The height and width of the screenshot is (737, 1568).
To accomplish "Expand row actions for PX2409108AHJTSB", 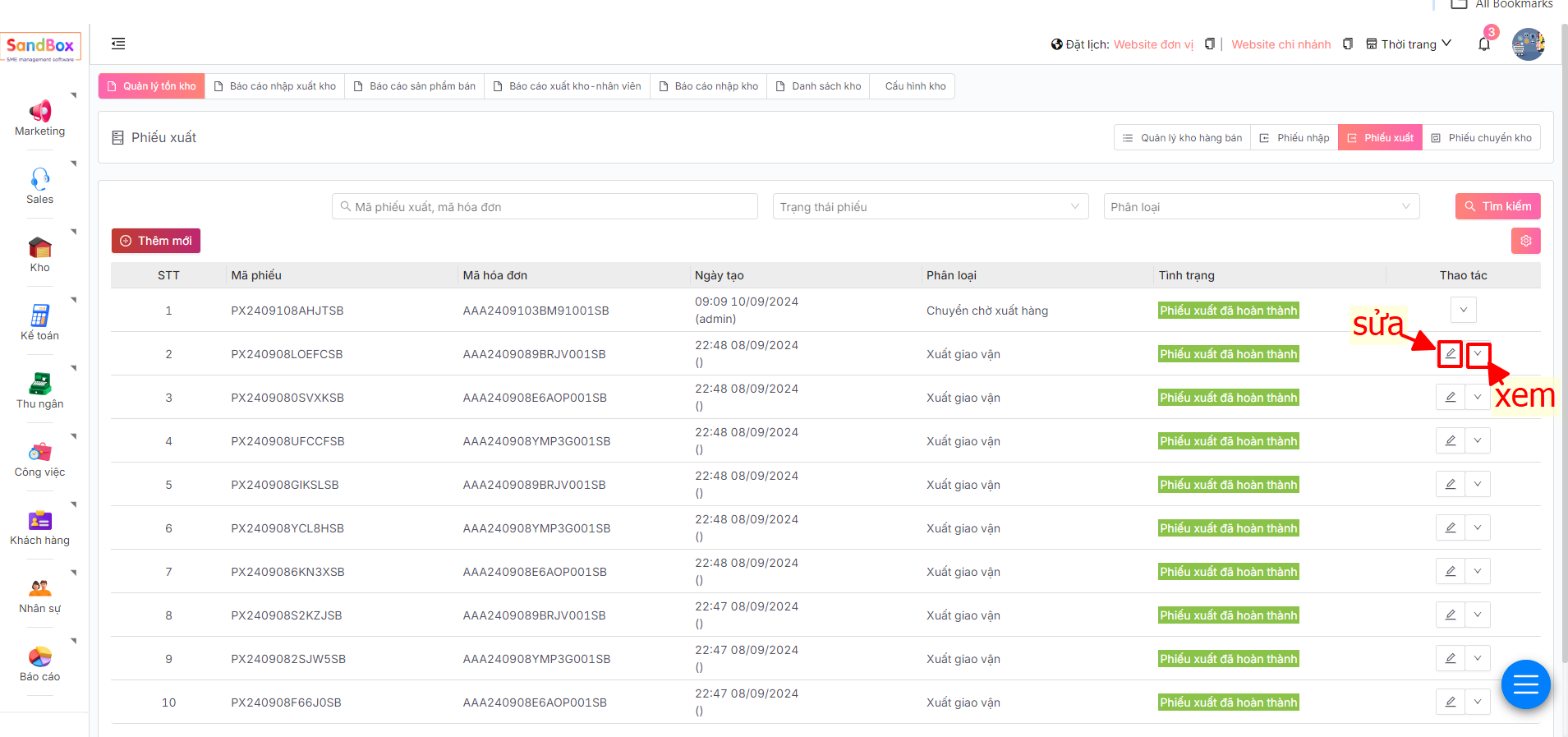I will [1463, 311].
